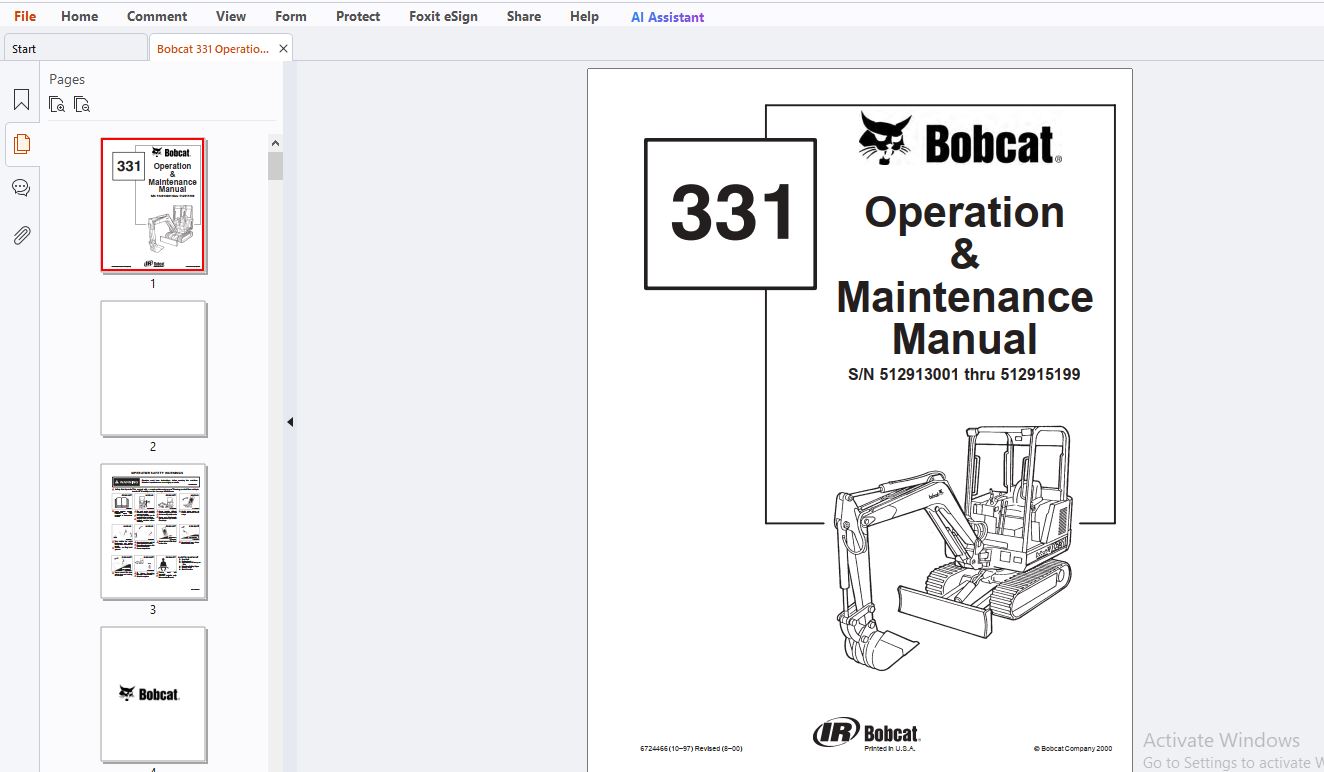Screen dimensions: 1324x772
Task: Click the 'Printed in U.S.A.' text
Action: (889, 748)
